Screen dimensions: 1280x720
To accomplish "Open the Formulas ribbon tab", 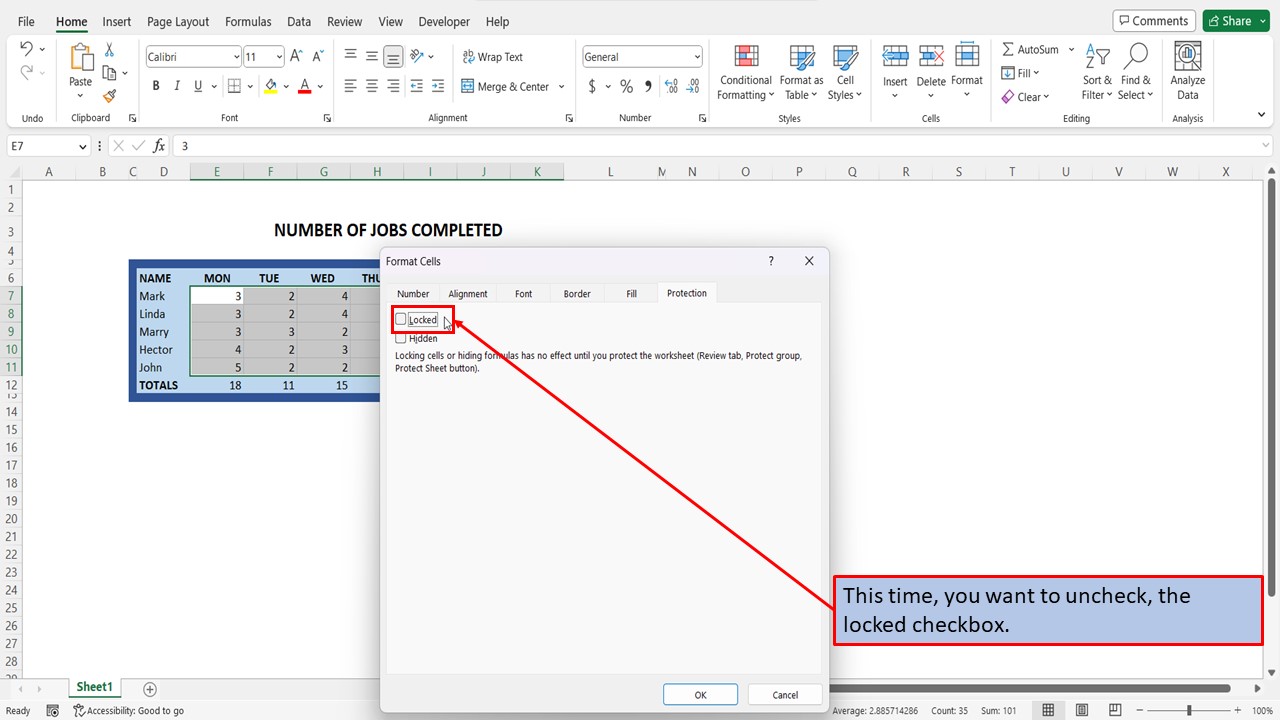I will pyautogui.click(x=248, y=21).
